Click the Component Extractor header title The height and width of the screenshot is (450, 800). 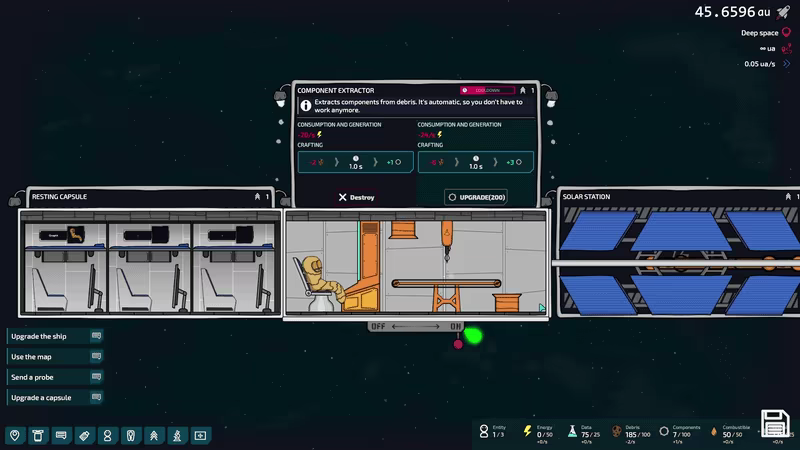point(336,90)
